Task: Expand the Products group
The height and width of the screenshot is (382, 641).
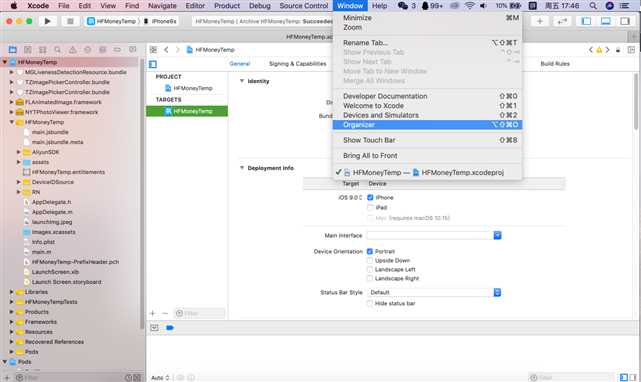Action: click(x=11, y=312)
